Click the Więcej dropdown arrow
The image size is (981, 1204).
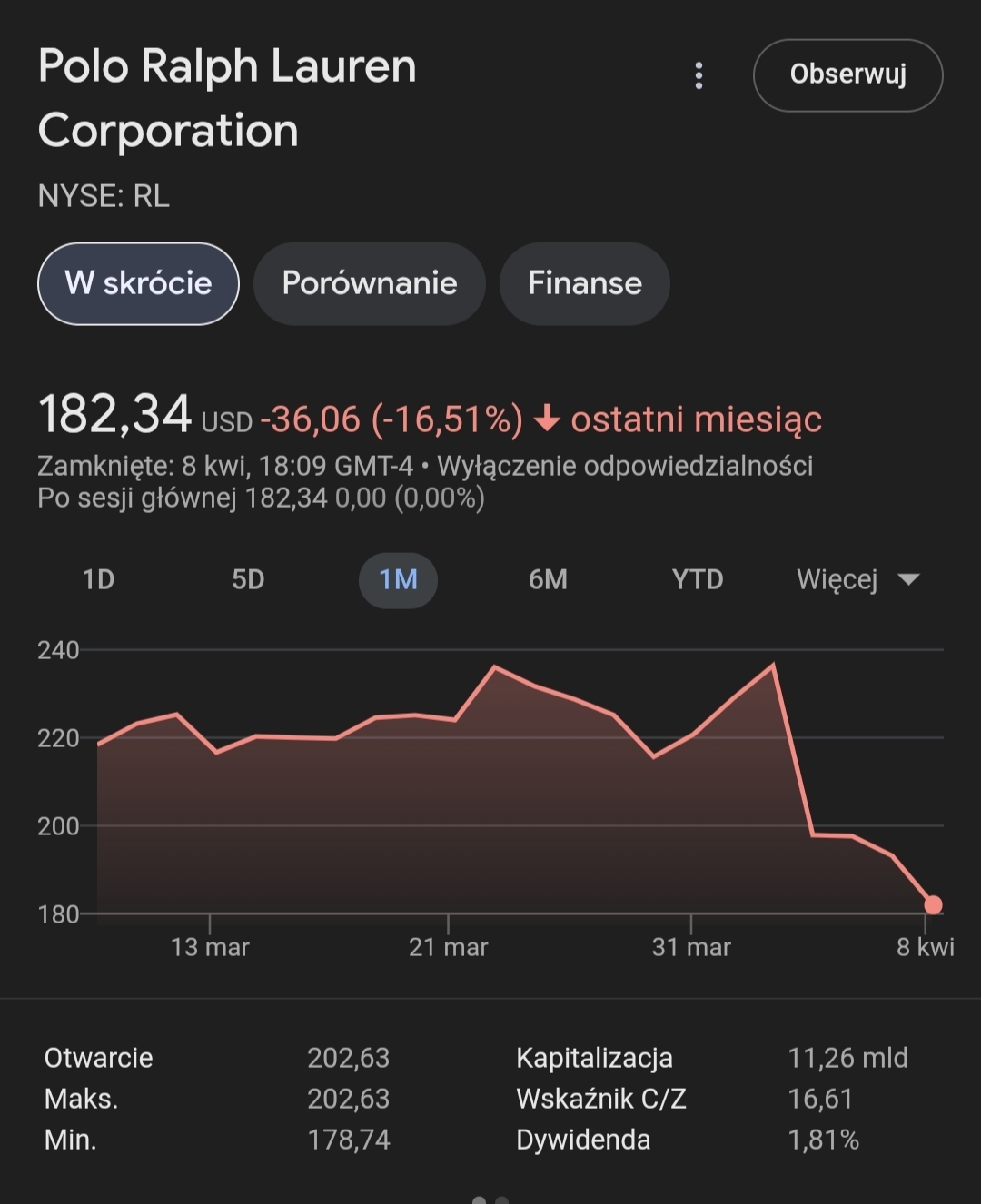coord(908,579)
